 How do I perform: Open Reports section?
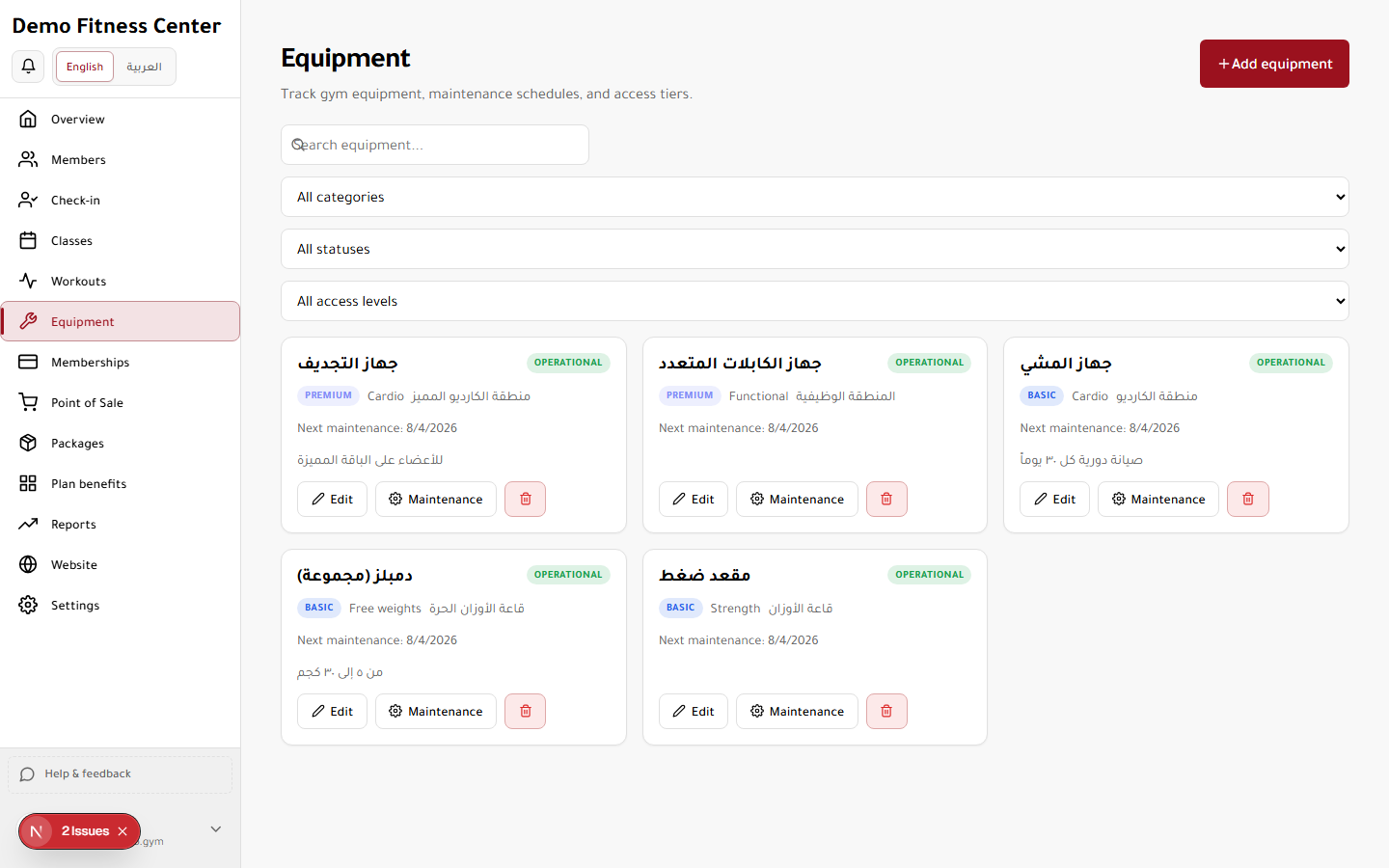pyautogui.click(x=121, y=525)
